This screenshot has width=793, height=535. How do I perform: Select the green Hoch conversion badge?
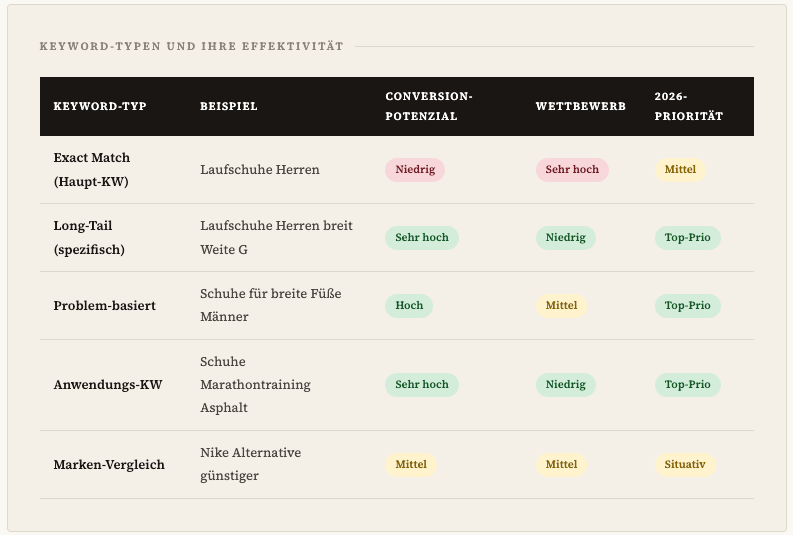(x=409, y=306)
